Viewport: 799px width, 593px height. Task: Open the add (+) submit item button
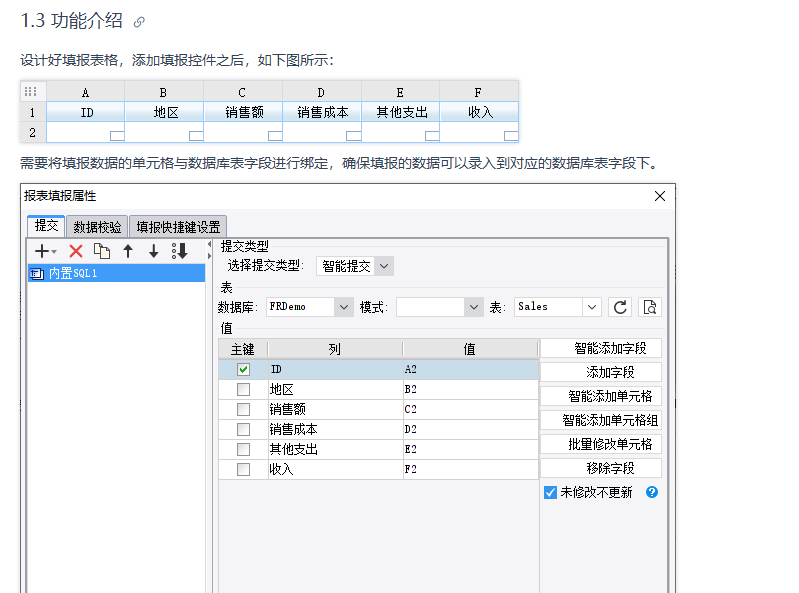point(45,251)
